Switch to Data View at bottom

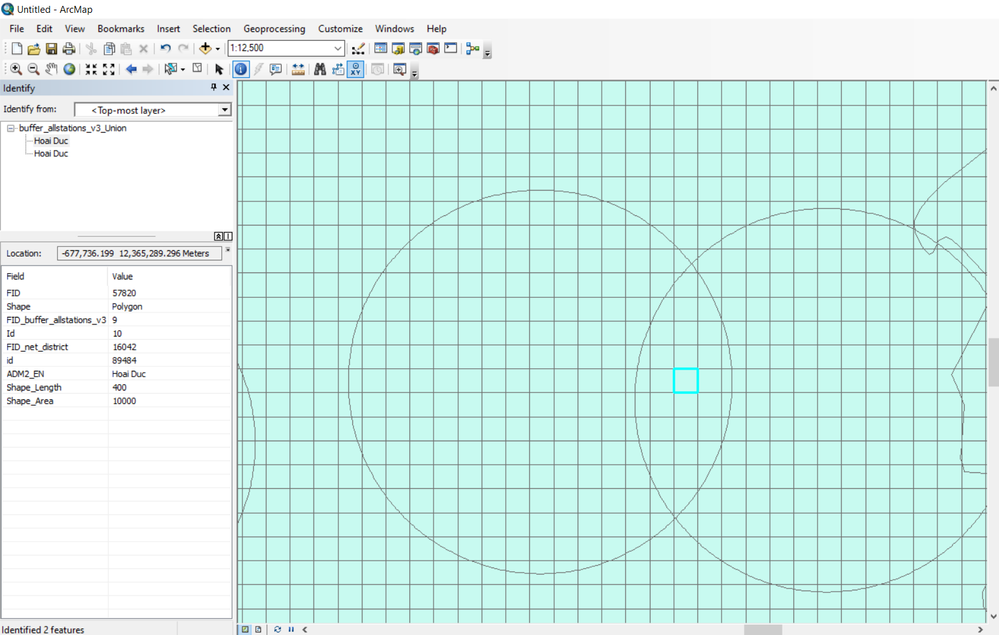point(245,629)
